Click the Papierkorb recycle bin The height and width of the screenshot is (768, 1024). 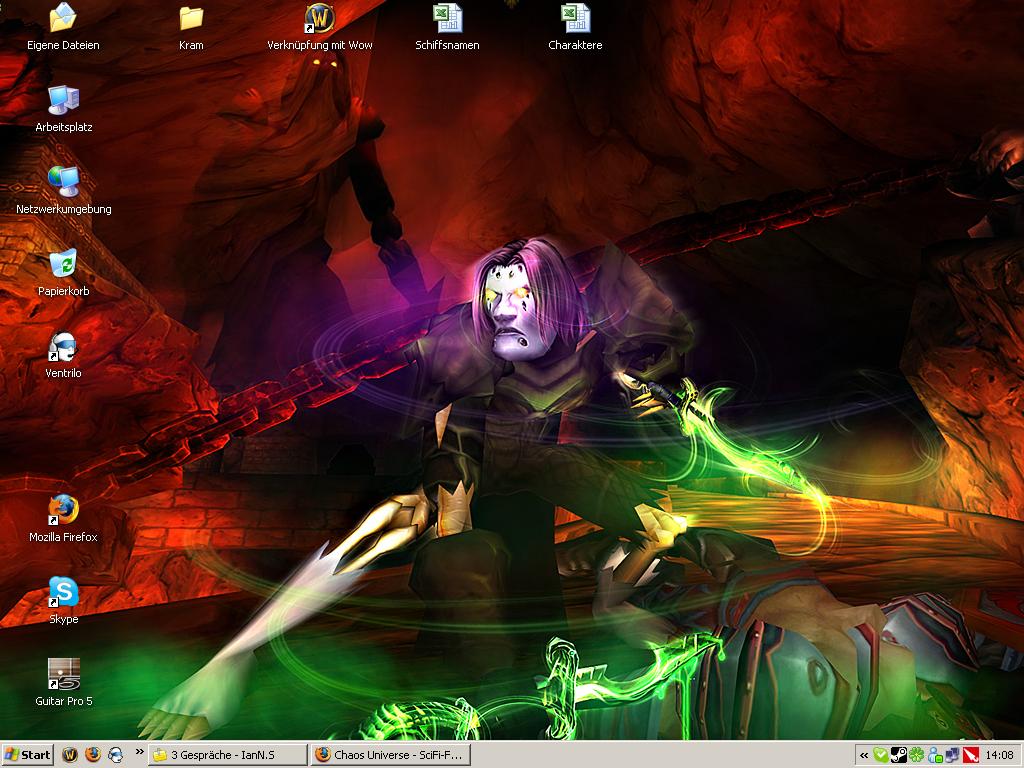click(63, 264)
